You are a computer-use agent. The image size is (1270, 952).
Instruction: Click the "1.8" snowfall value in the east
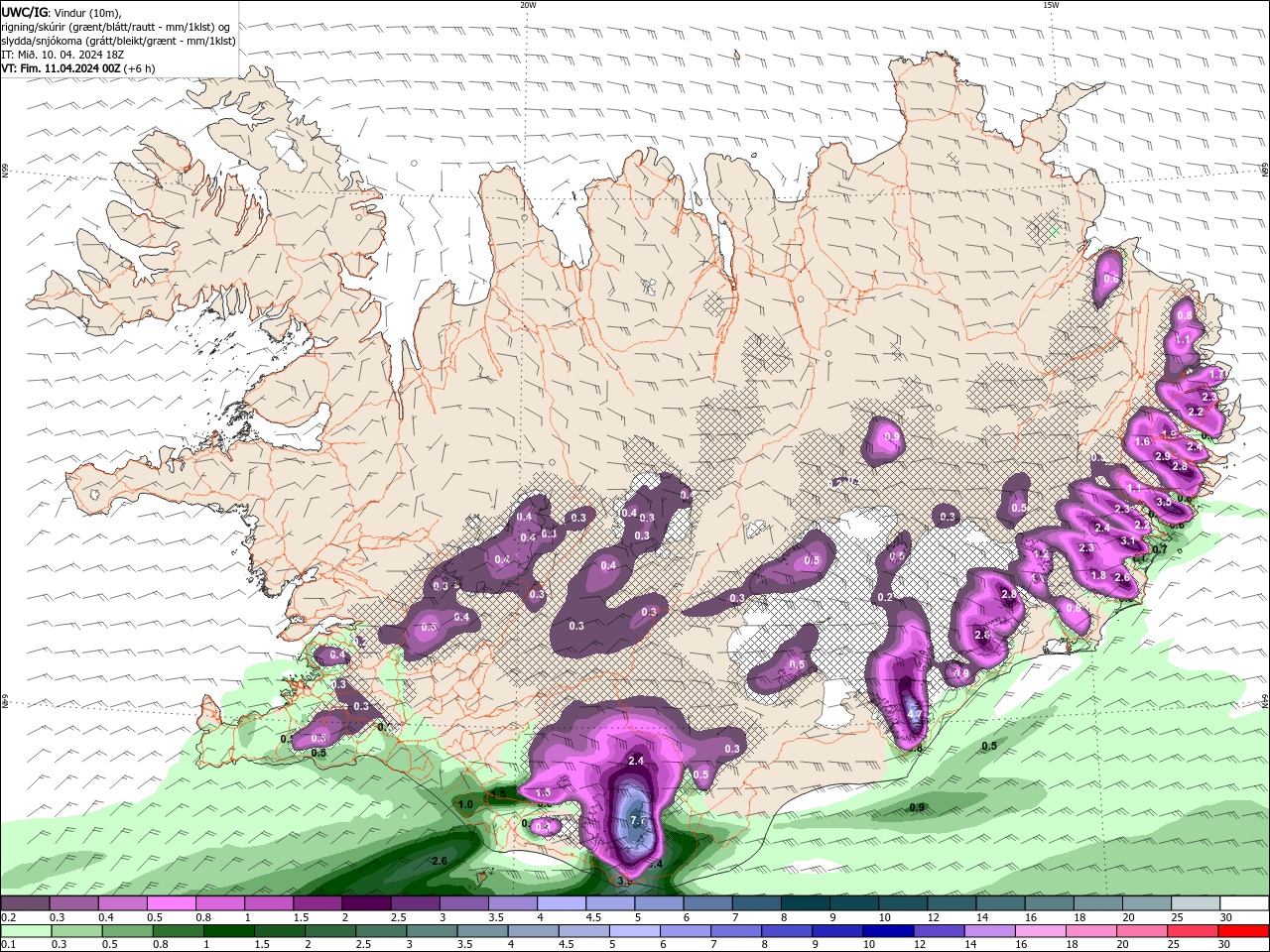point(1098,575)
